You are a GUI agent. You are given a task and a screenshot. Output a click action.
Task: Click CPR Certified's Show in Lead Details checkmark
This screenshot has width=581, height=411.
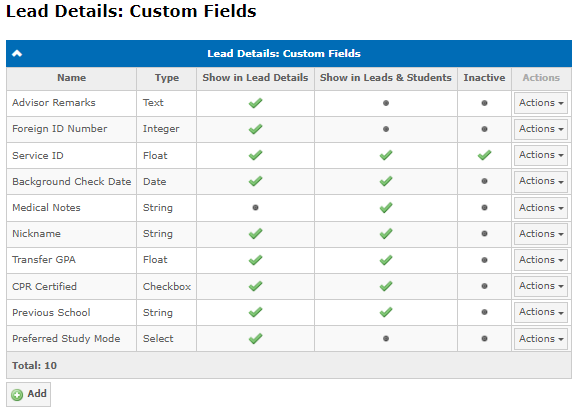click(x=255, y=286)
